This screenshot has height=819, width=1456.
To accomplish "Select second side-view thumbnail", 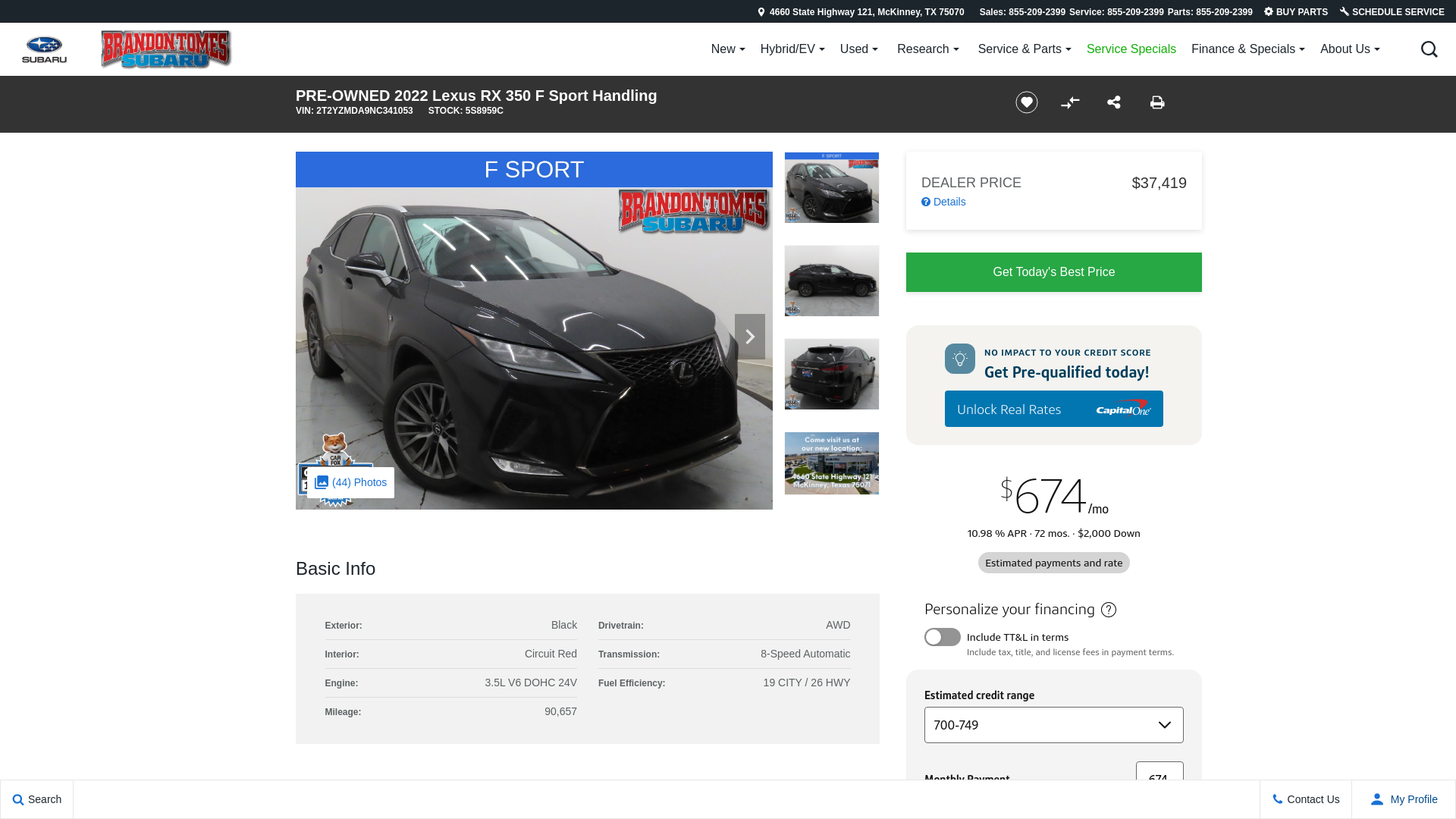I will click(x=832, y=281).
